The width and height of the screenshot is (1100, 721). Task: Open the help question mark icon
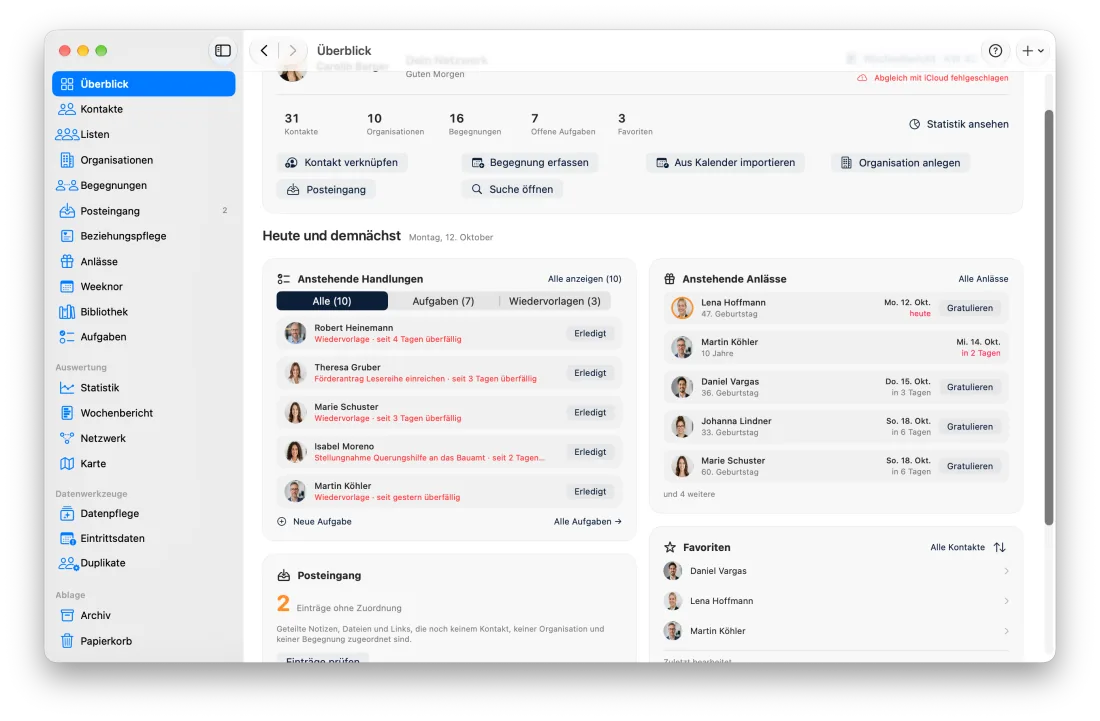coord(995,50)
